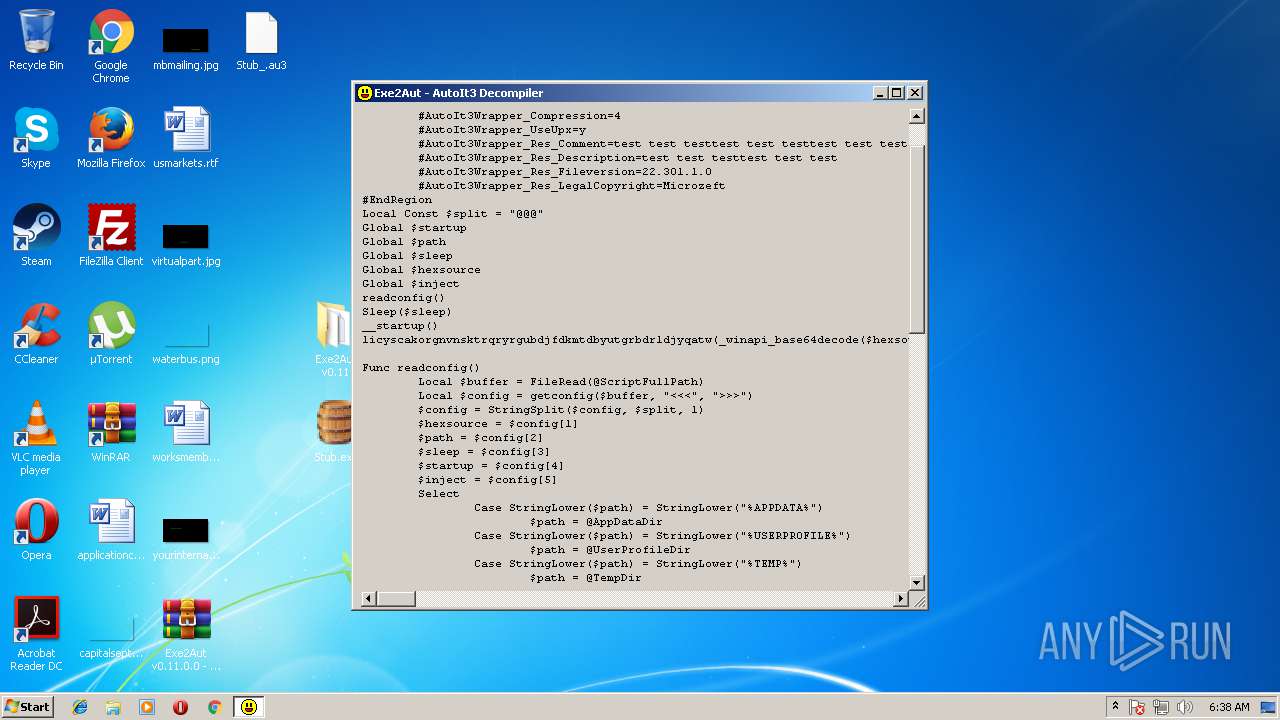
Task: Open the WinRAR desktop shortcut
Action: point(111,433)
